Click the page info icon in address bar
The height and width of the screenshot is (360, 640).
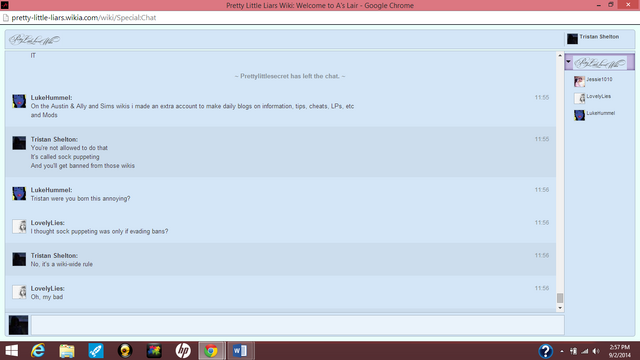click(x=6, y=18)
